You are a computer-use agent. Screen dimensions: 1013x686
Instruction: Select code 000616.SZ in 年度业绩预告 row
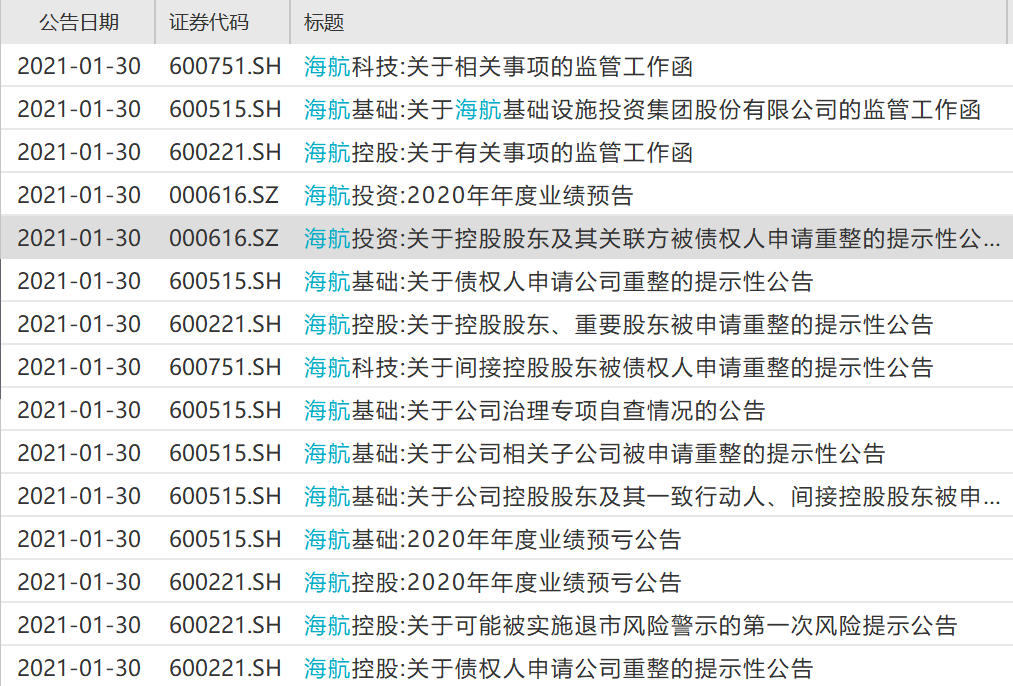click(224, 195)
